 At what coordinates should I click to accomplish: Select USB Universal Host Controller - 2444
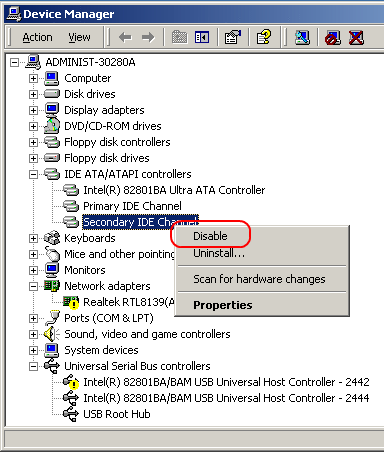click(226, 398)
